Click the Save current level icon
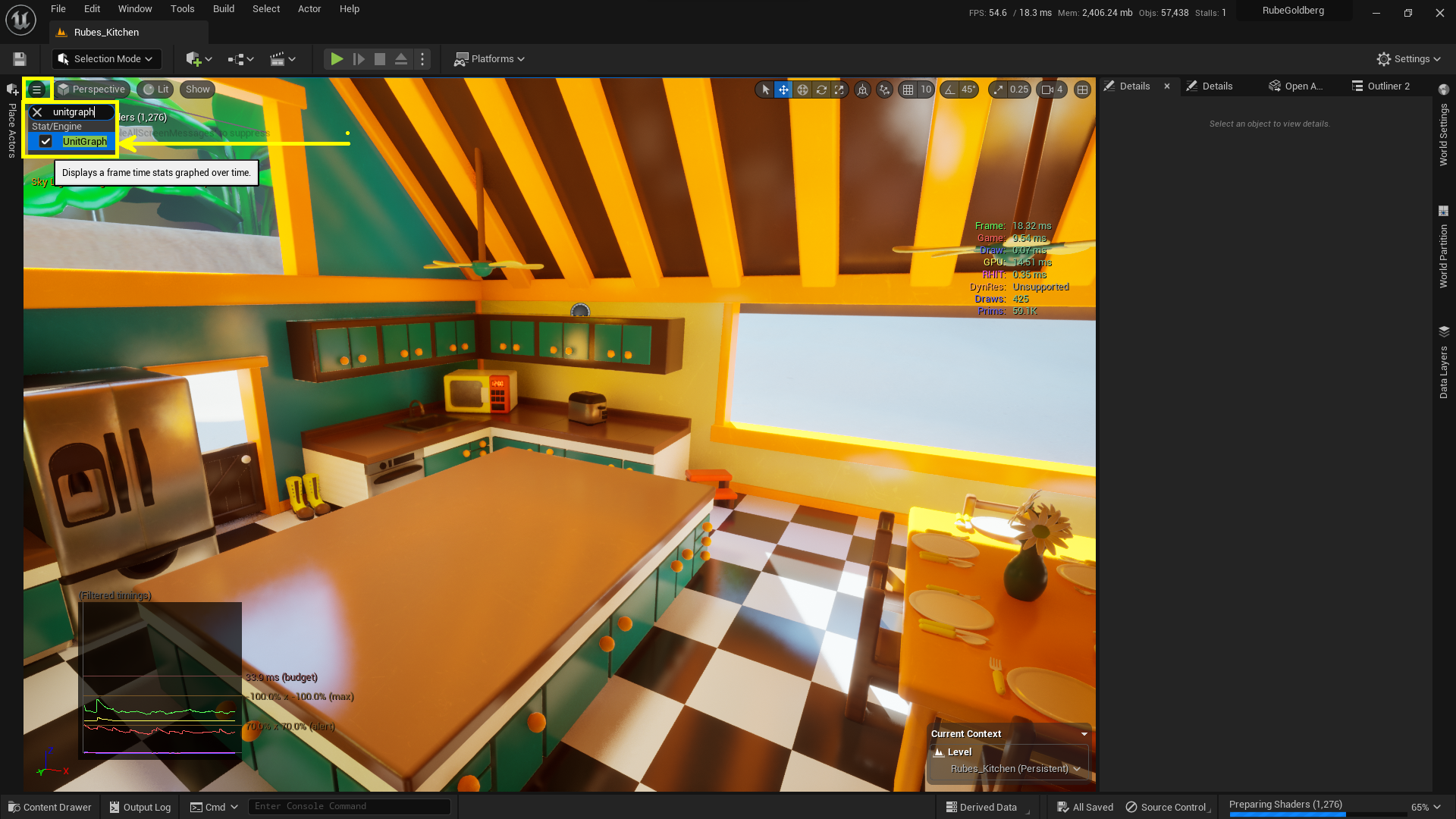 click(20, 58)
